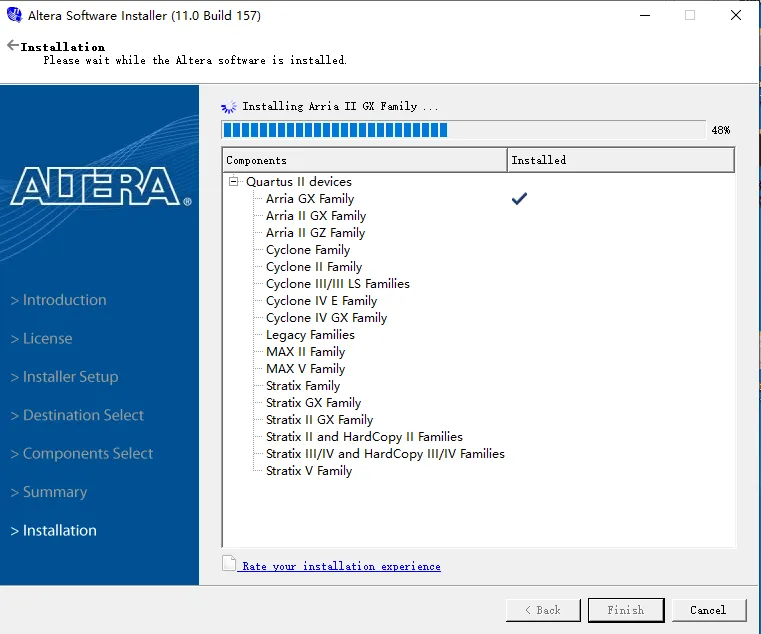Minimize the Altera Software Installer window
Viewport: 761px width, 634px height.
[645, 16]
